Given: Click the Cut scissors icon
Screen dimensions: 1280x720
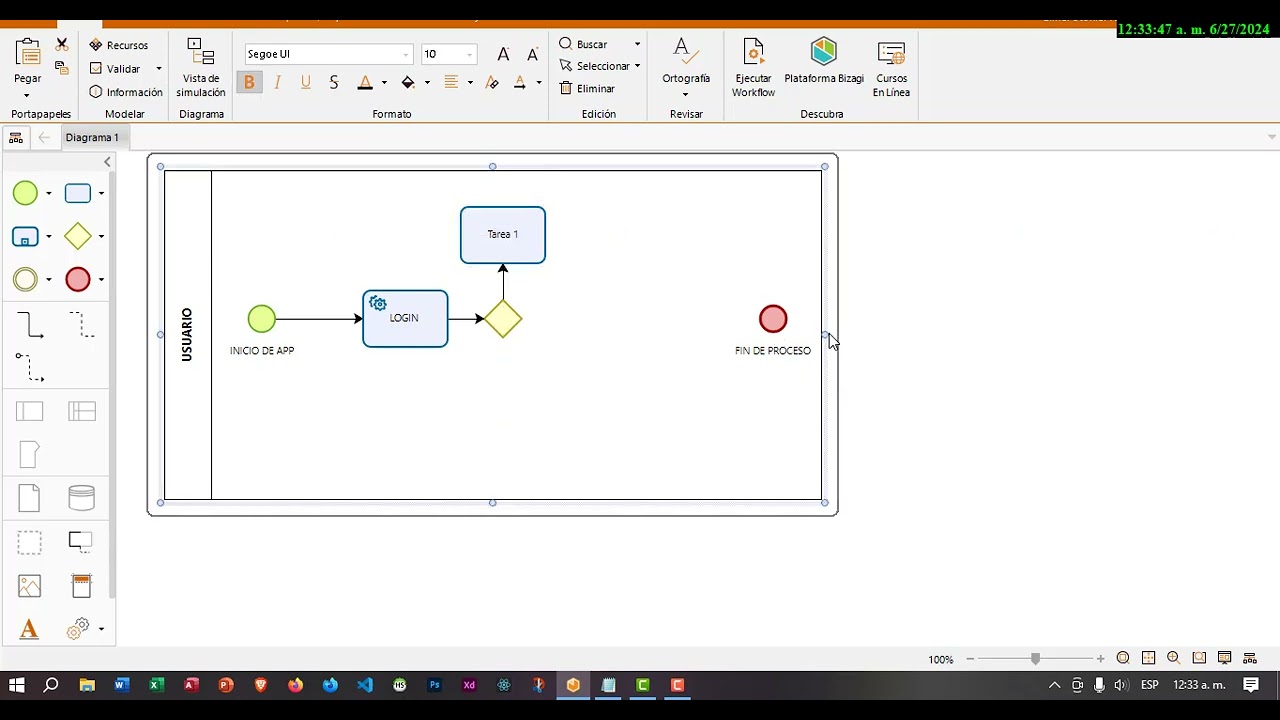Looking at the screenshot, I should 62,45.
